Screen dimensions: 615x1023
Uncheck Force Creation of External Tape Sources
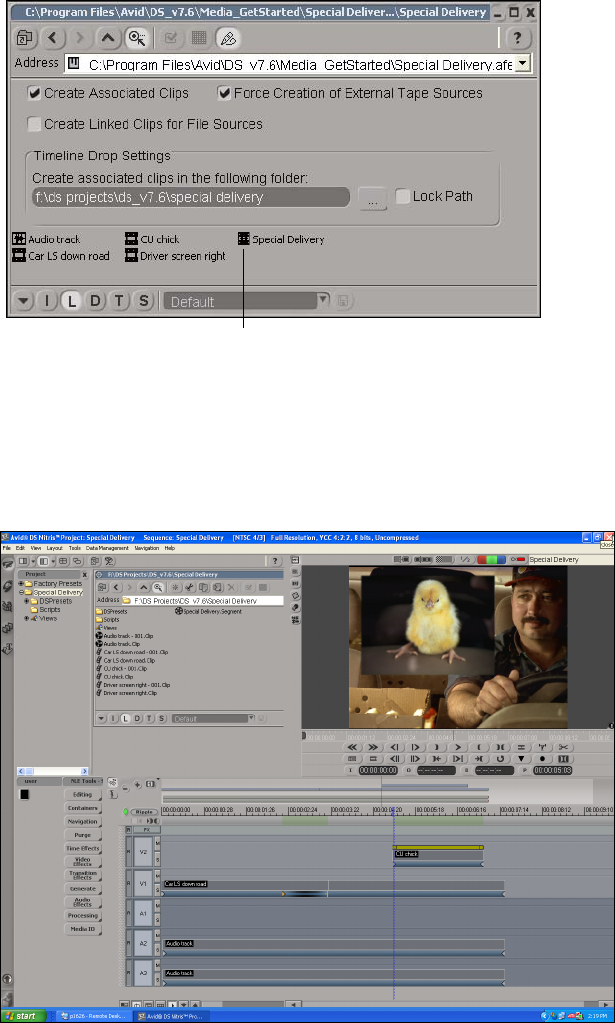224,93
